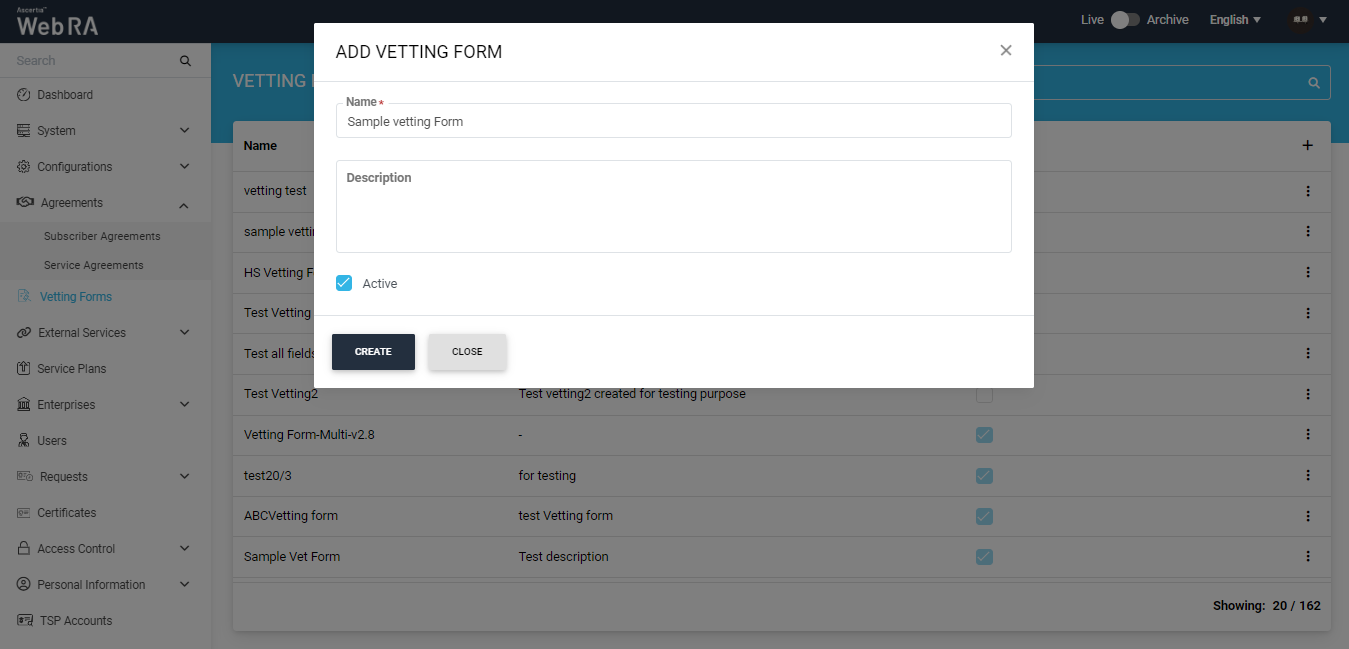Click the Dashboard gauge icon
The width and height of the screenshot is (1349, 649).
click(x=24, y=95)
